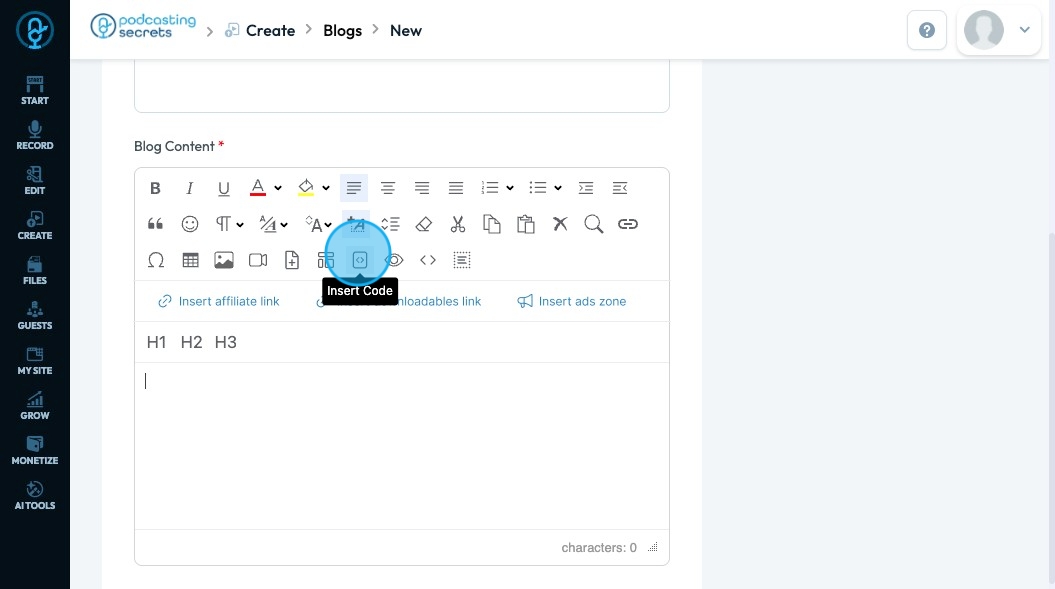Open bullet list style dropdown
The image size is (1055, 589).
(558, 188)
